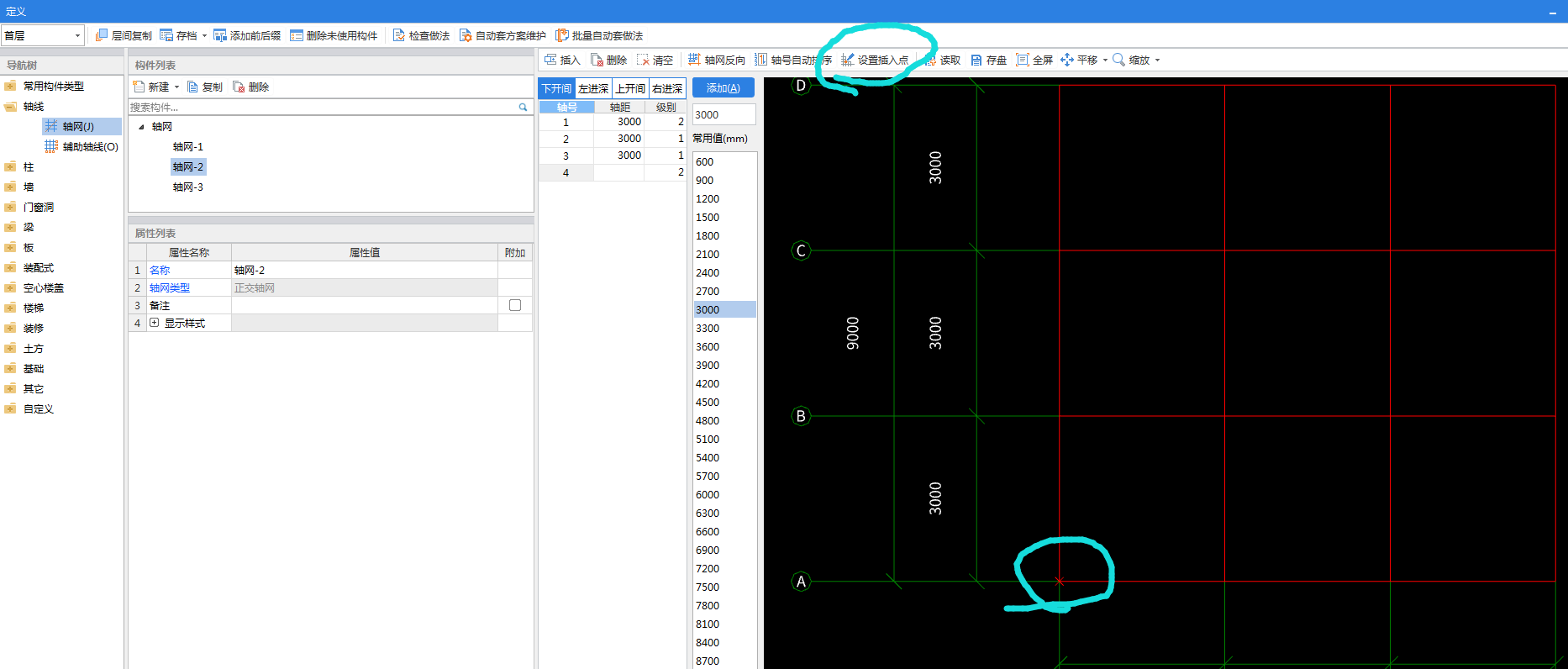Open 检查做法 from the top toolbar

pyautogui.click(x=421, y=35)
